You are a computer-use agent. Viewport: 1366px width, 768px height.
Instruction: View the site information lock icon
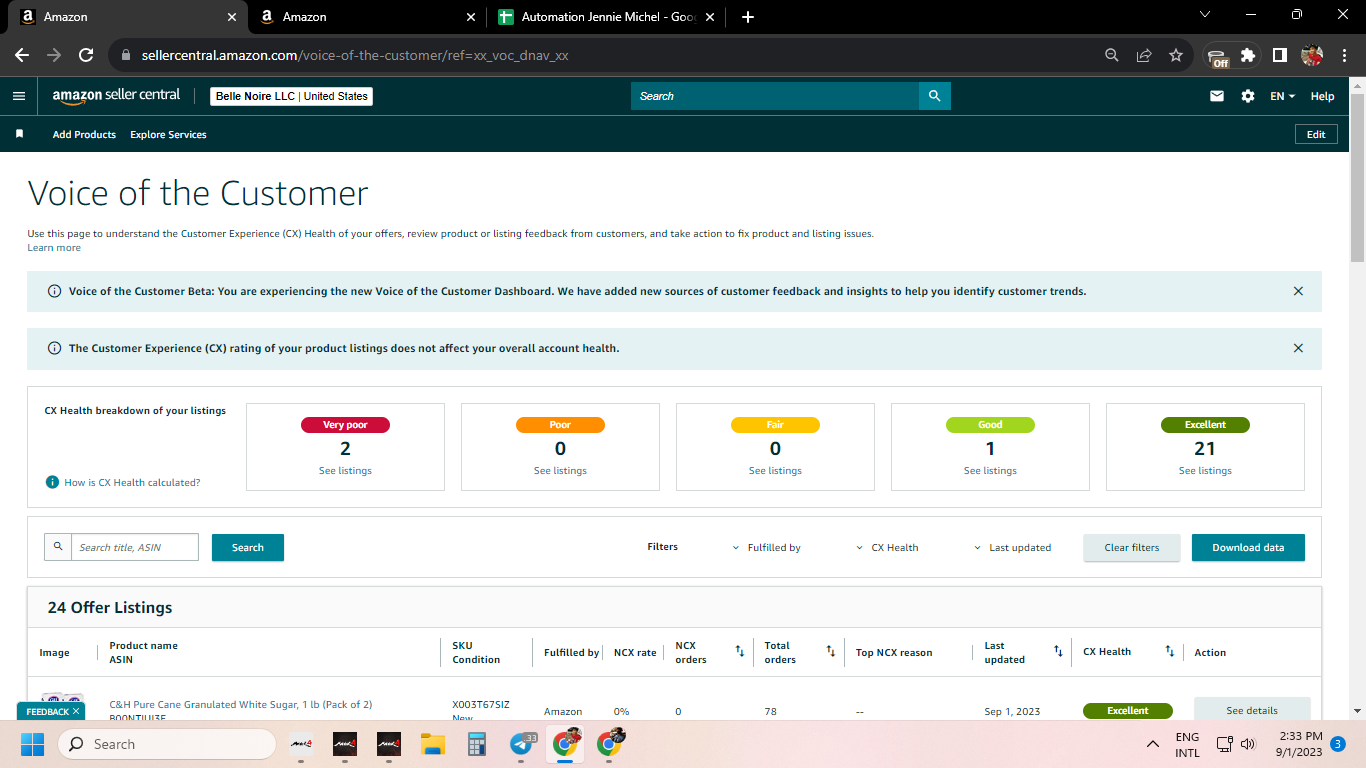click(126, 55)
